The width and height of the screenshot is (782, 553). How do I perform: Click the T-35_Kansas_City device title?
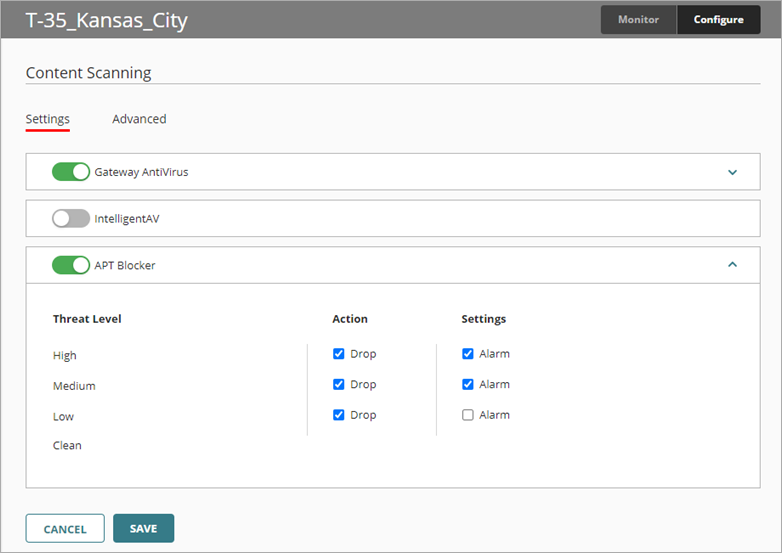pos(106,20)
